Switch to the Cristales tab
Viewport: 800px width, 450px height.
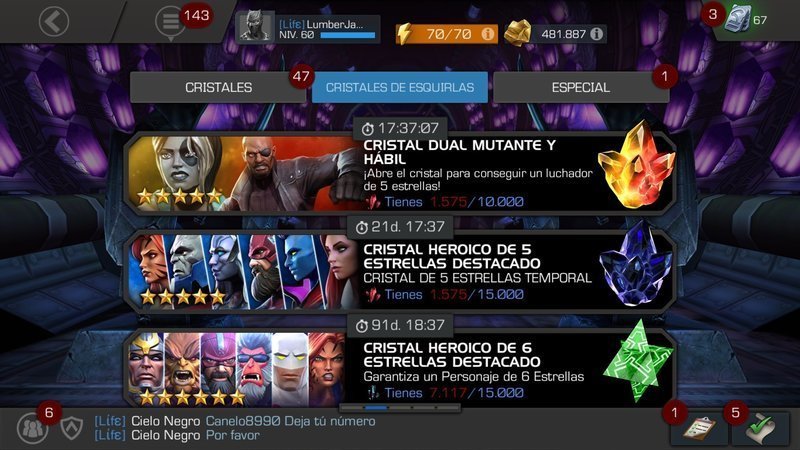[218, 87]
